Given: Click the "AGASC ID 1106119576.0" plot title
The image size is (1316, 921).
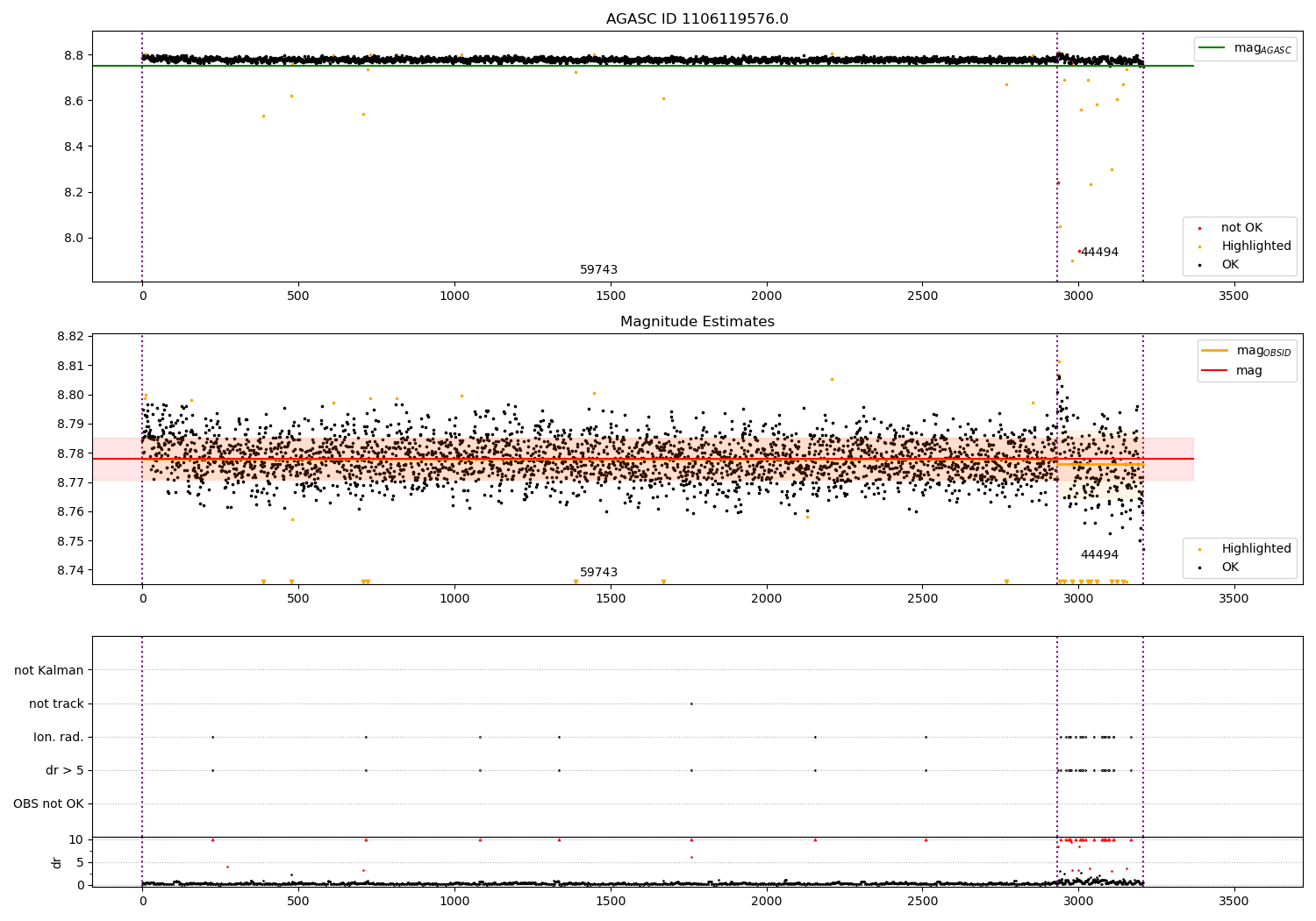Looking at the screenshot, I should coord(697,19).
